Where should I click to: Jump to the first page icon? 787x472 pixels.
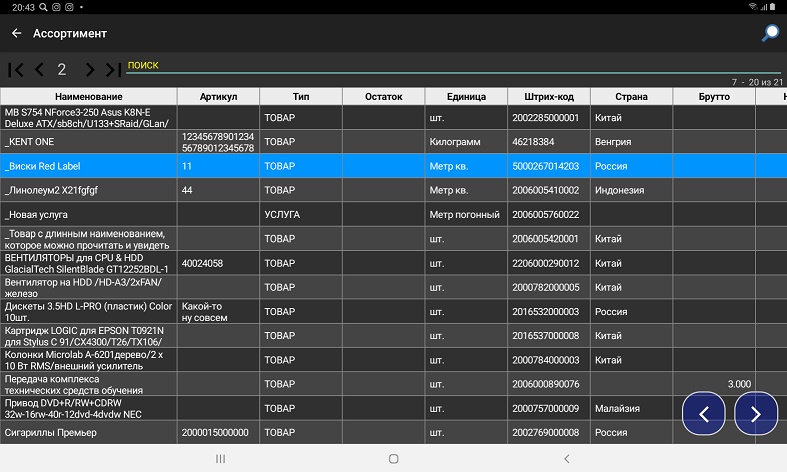tap(16, 69)
